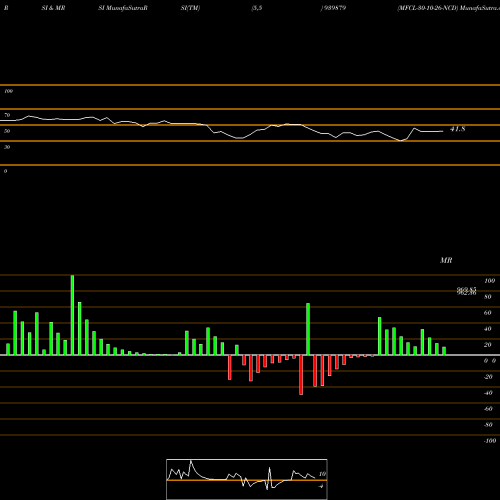The width and height of the screenshot is (500, 500).
Task: Click the MR axis label -40
Action: tap(488, 393)
